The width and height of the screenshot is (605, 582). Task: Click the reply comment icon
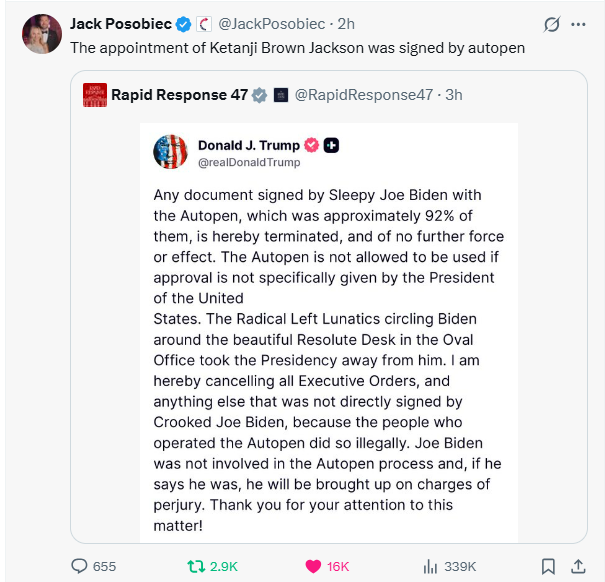tap(81, 566)
